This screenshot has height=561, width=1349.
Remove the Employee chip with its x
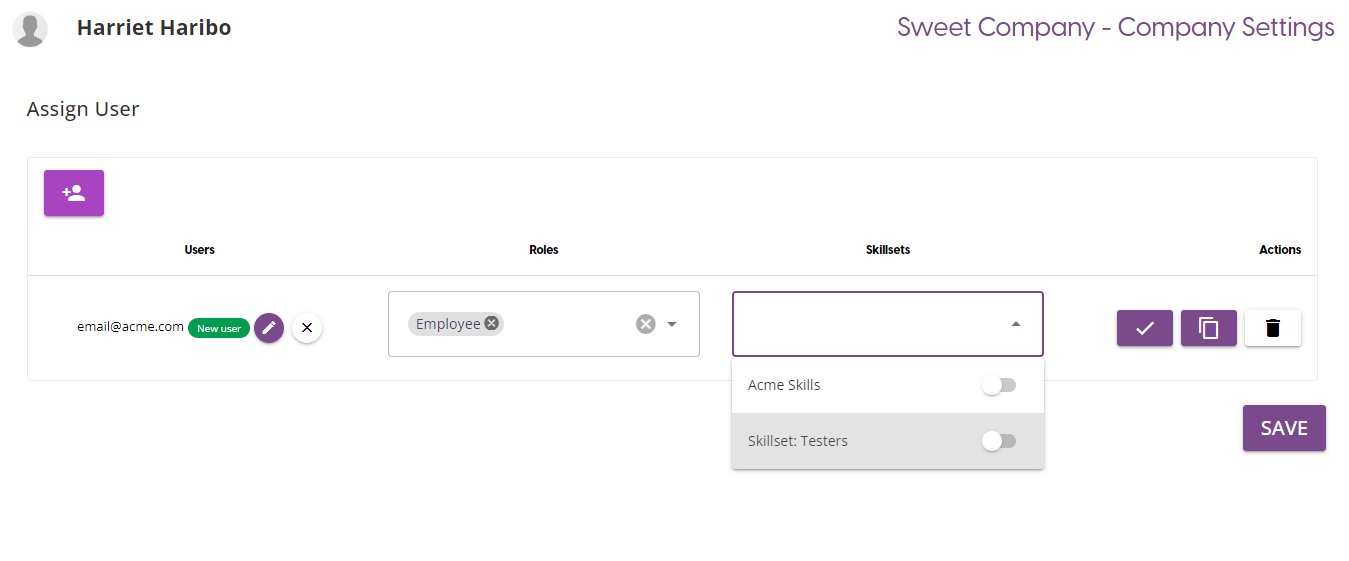click(492, 323)
